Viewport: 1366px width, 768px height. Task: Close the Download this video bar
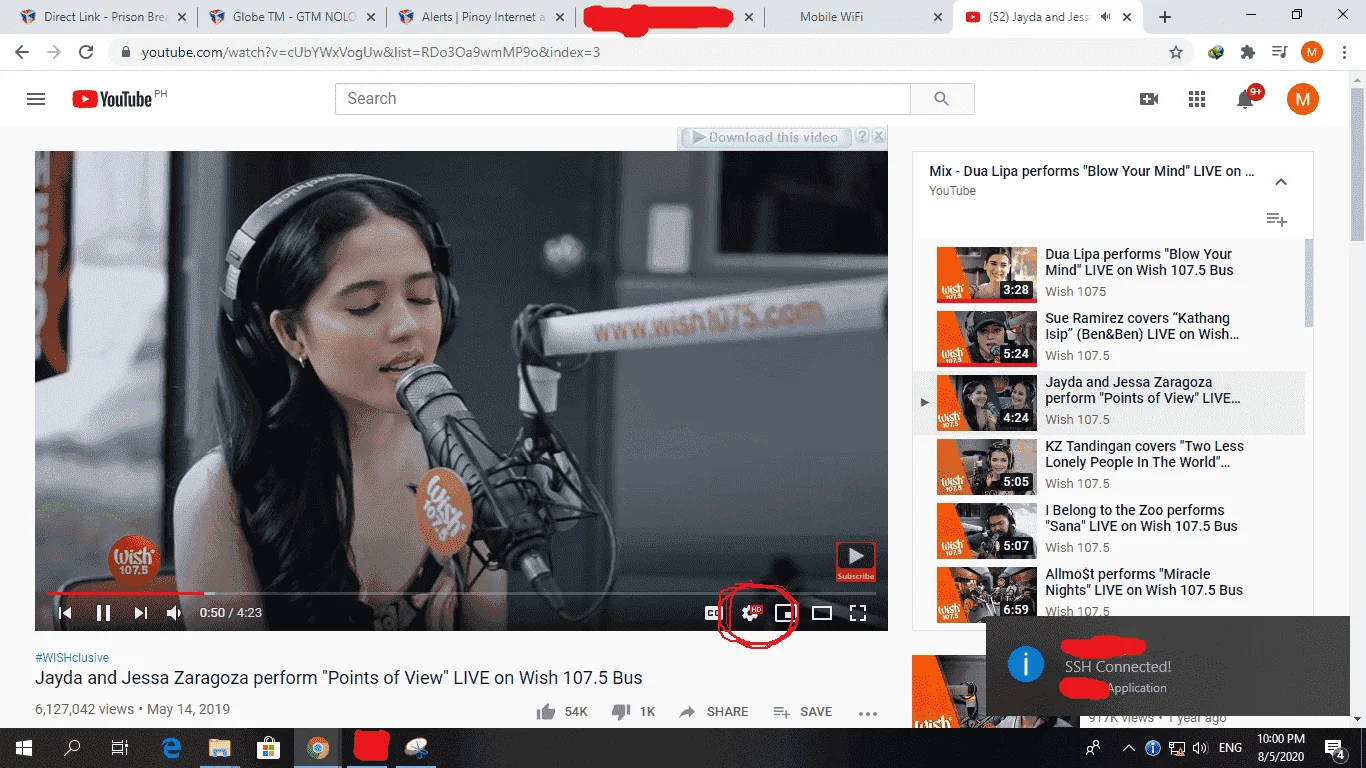878,137
